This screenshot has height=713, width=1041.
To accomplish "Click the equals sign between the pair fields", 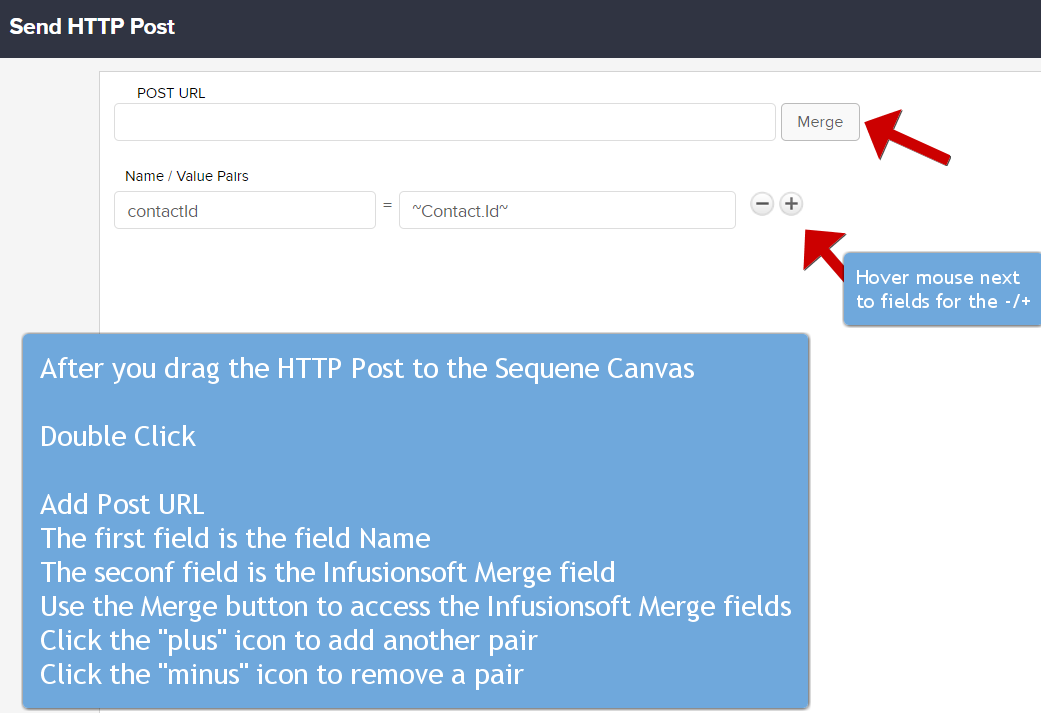I will pos(387,207).
